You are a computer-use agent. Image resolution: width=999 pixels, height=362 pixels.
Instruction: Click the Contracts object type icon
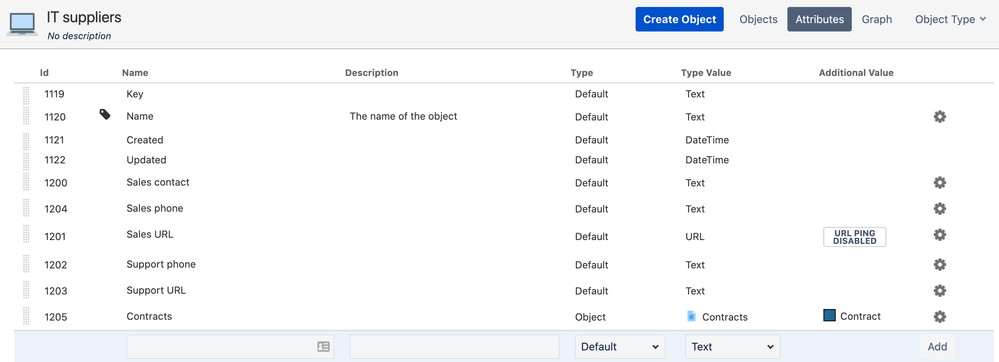[691, 316]
